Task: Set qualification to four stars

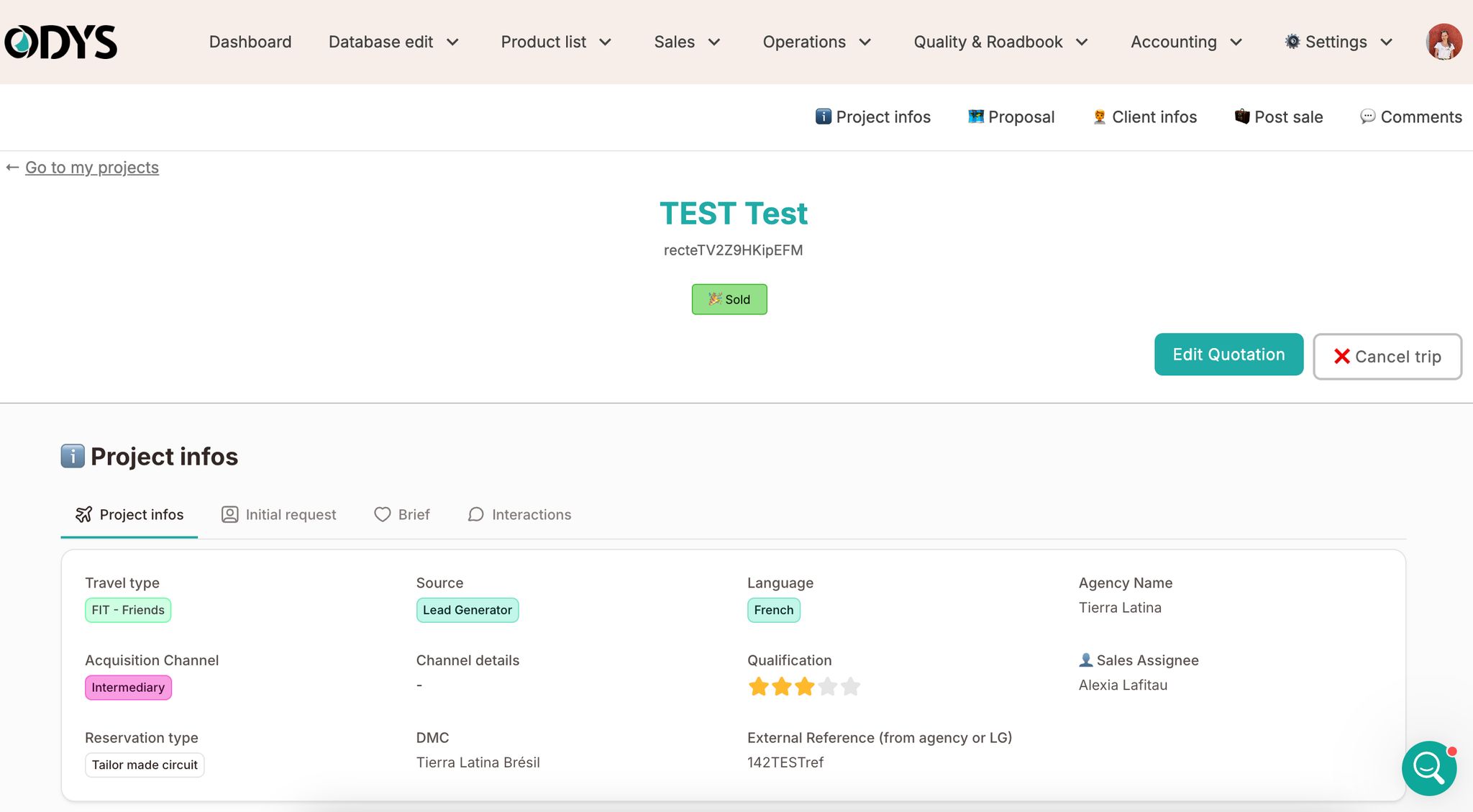Action: pos(828,686)
